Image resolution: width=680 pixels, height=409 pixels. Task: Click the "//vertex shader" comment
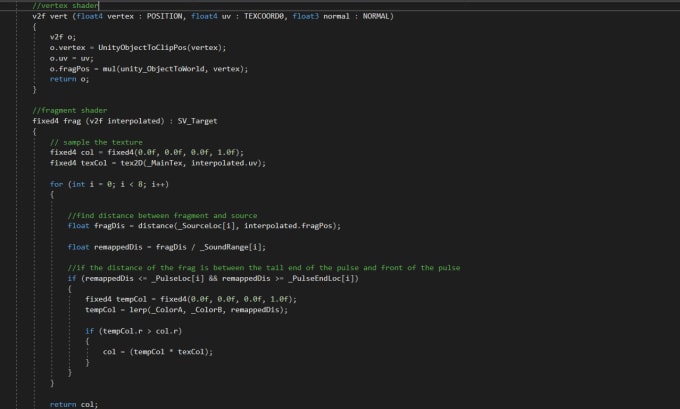pos(65,5)
